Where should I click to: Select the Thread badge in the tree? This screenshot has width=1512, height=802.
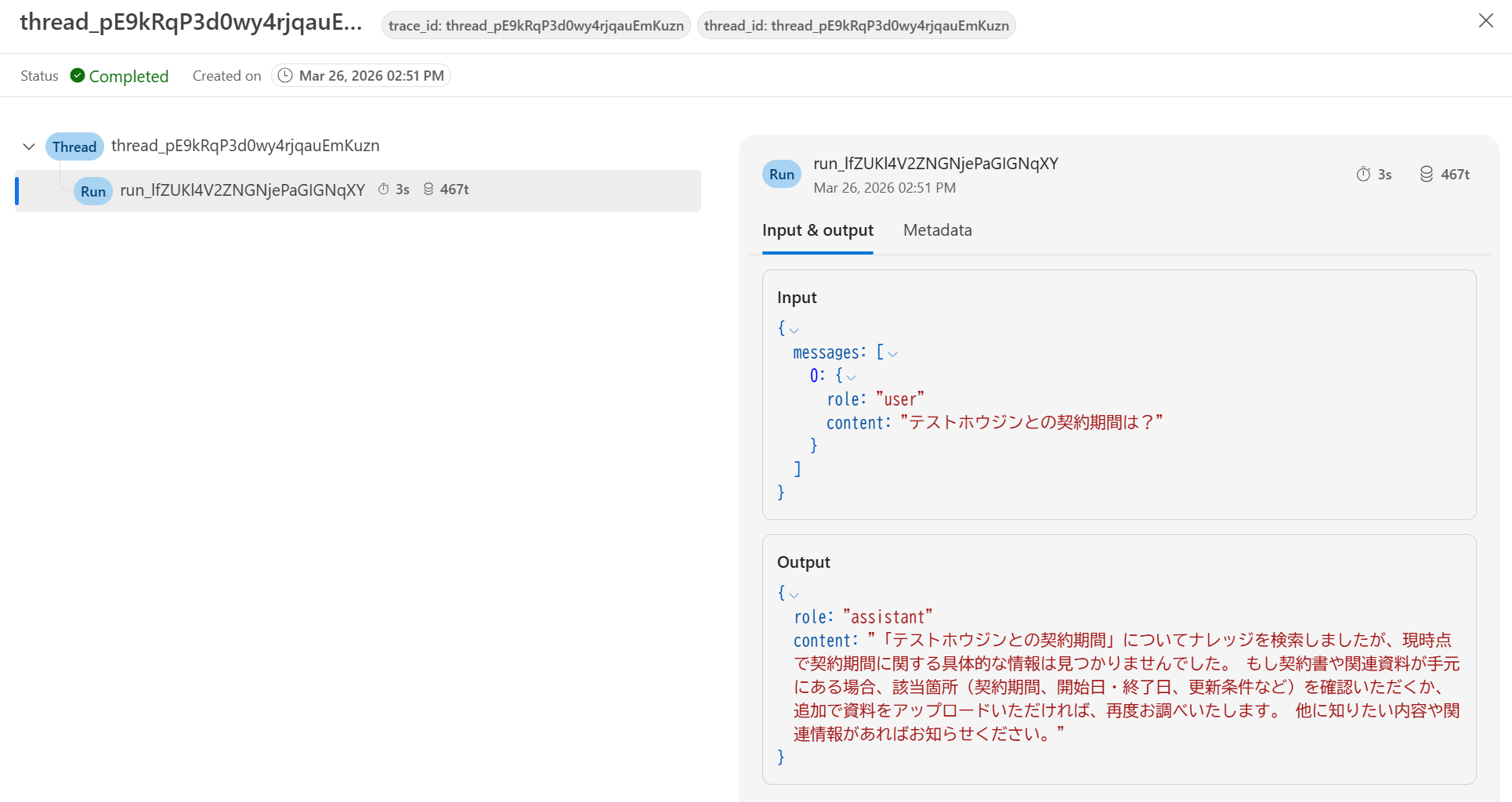pyautogui.click(x=74, y=146)
